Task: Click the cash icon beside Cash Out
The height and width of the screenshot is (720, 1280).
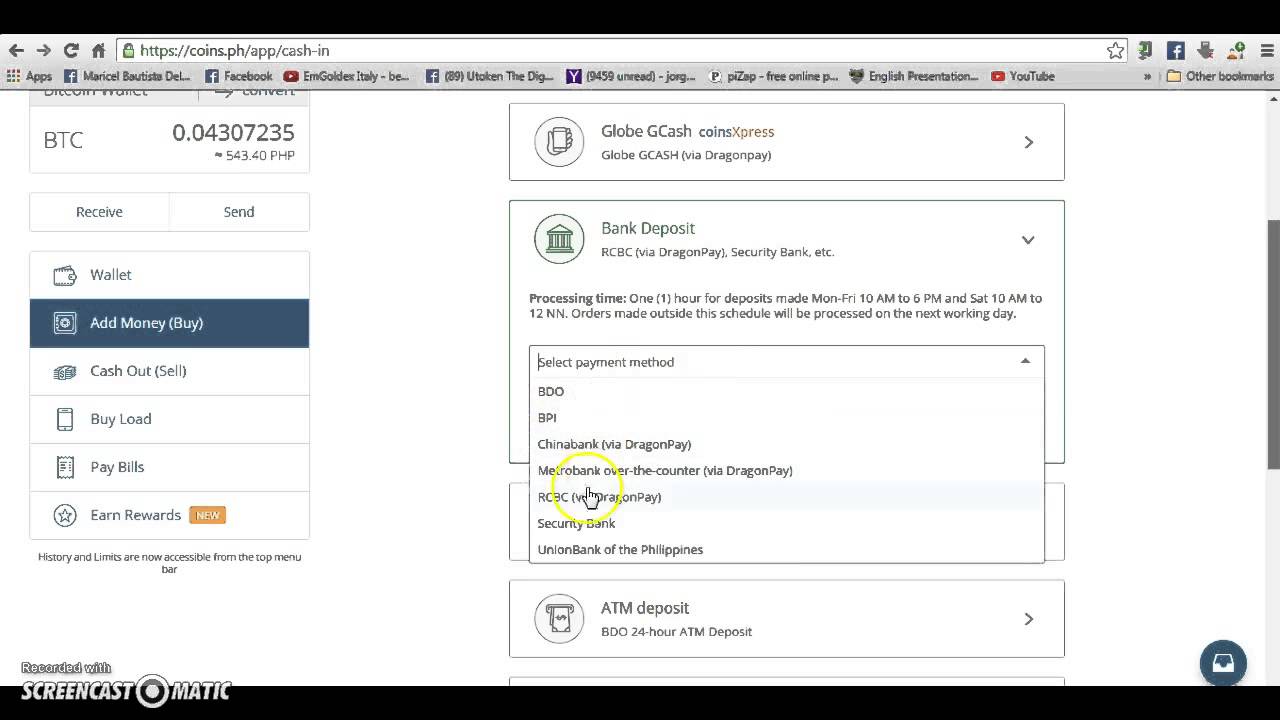Action: click(x=65, y=371)
